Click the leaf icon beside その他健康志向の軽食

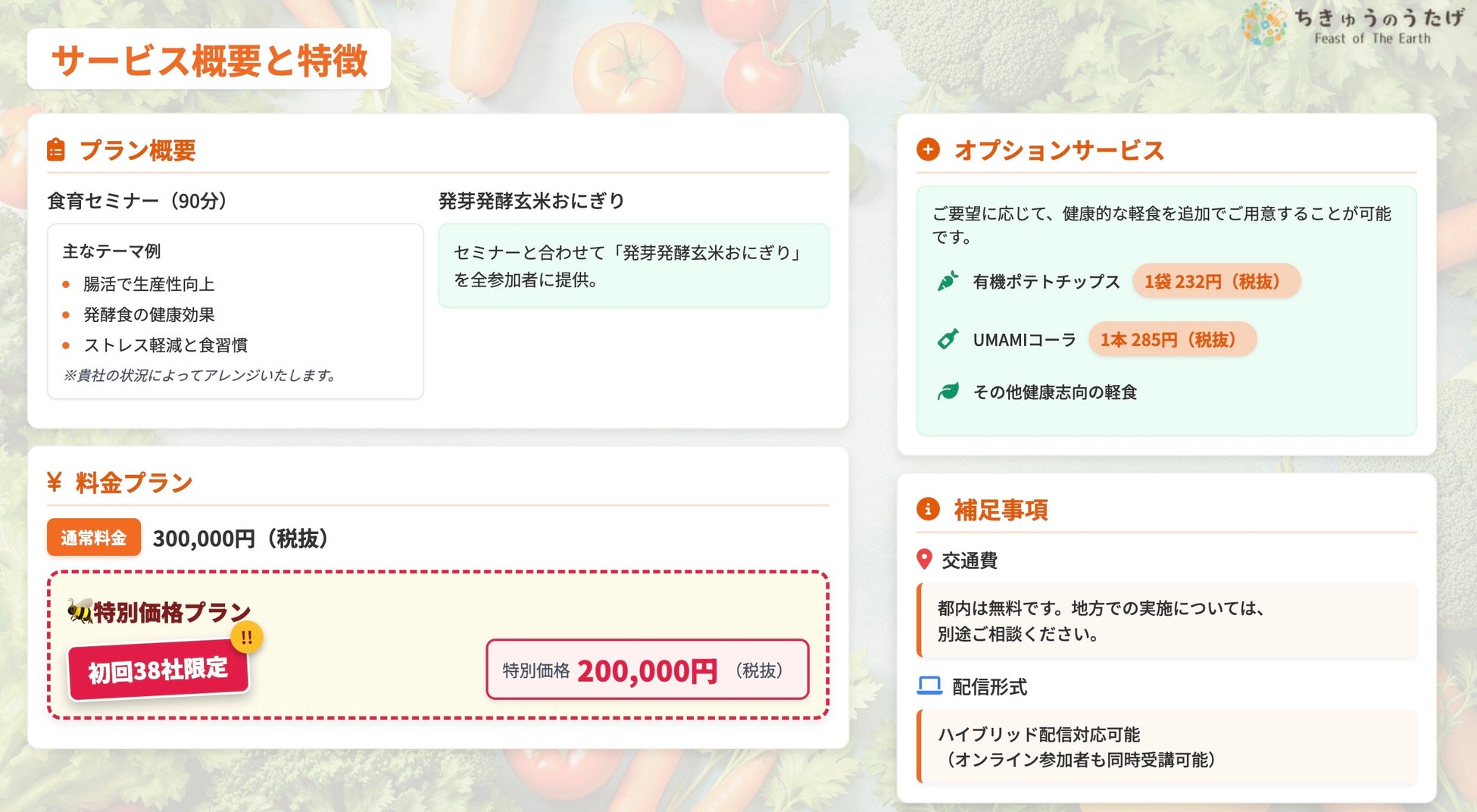coord(948,392)
